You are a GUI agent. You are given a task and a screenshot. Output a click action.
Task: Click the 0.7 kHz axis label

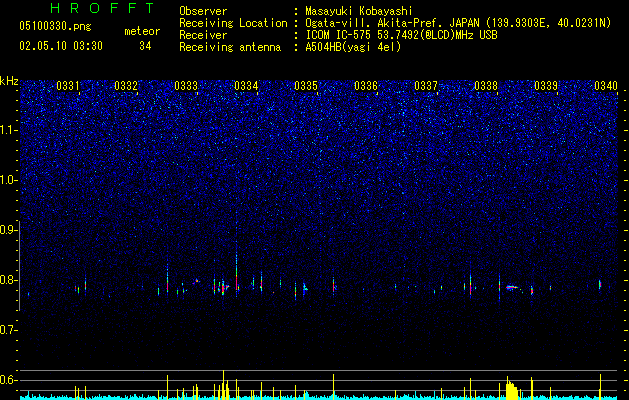(8, 330)
